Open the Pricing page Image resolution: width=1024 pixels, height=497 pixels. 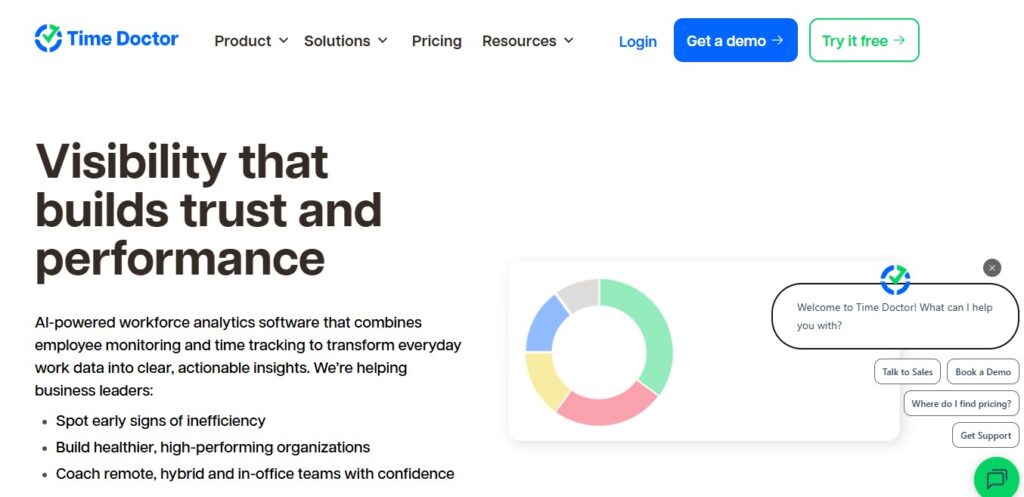pyautogui.click(x=436, y=41)
